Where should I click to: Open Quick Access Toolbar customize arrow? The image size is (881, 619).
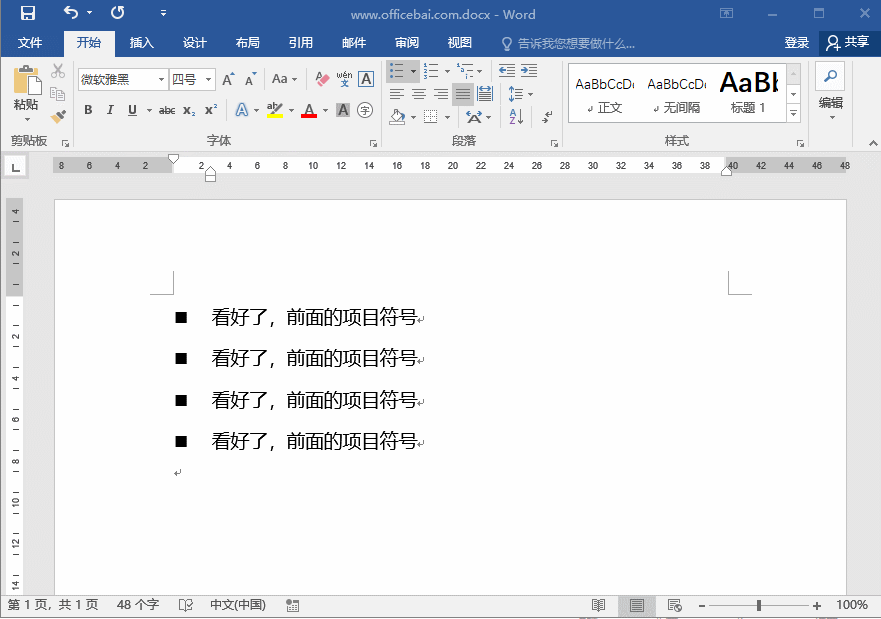[163, 13]
